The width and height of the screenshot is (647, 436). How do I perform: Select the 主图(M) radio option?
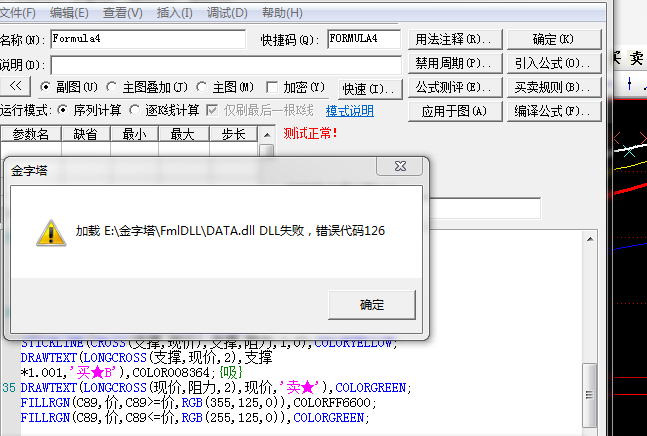pyautogui.click(x=201, y=87)
